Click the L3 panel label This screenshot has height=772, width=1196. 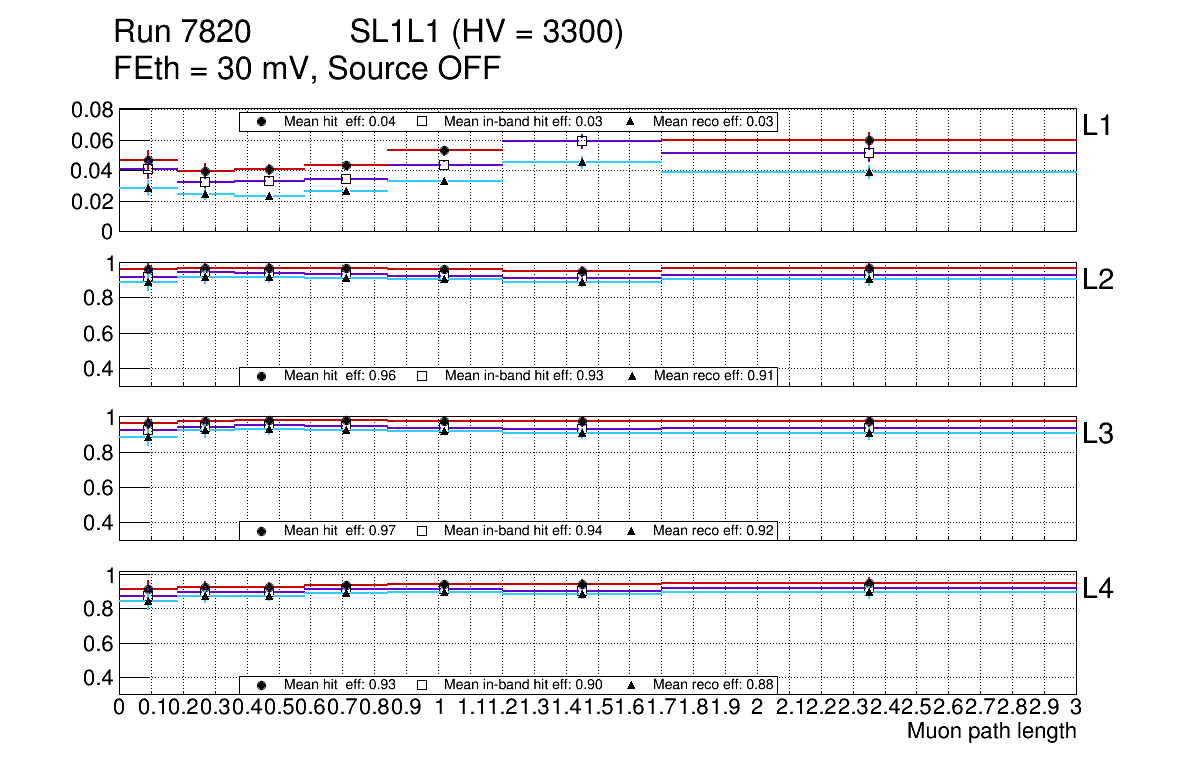[x=1097, y=434]
